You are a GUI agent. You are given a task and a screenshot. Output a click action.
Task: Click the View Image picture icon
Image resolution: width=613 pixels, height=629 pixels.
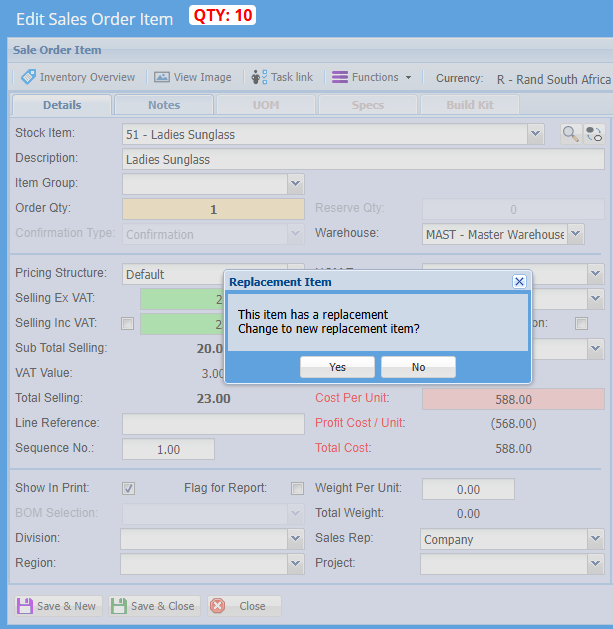(x=162, y=77)
